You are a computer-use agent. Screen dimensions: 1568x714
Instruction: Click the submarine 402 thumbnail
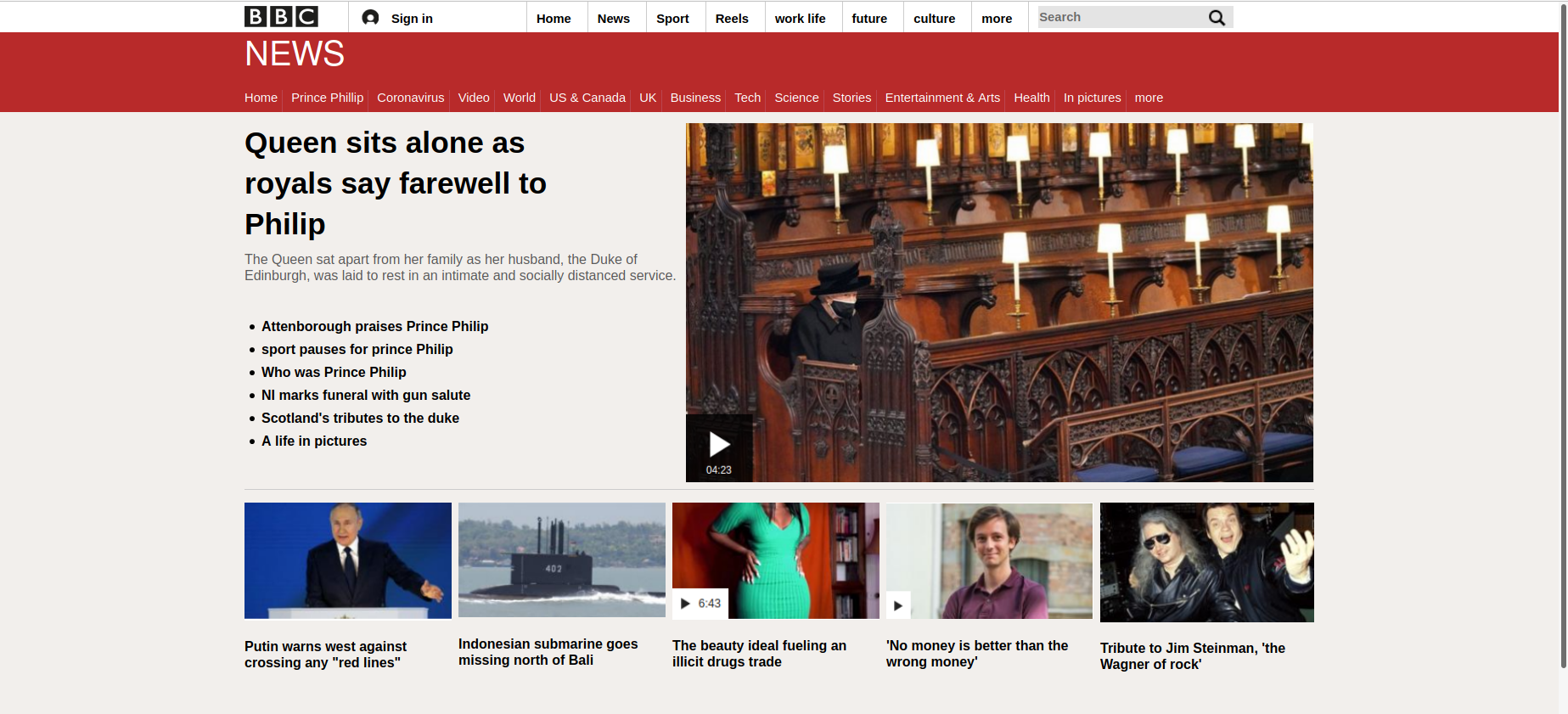(562, 559)
